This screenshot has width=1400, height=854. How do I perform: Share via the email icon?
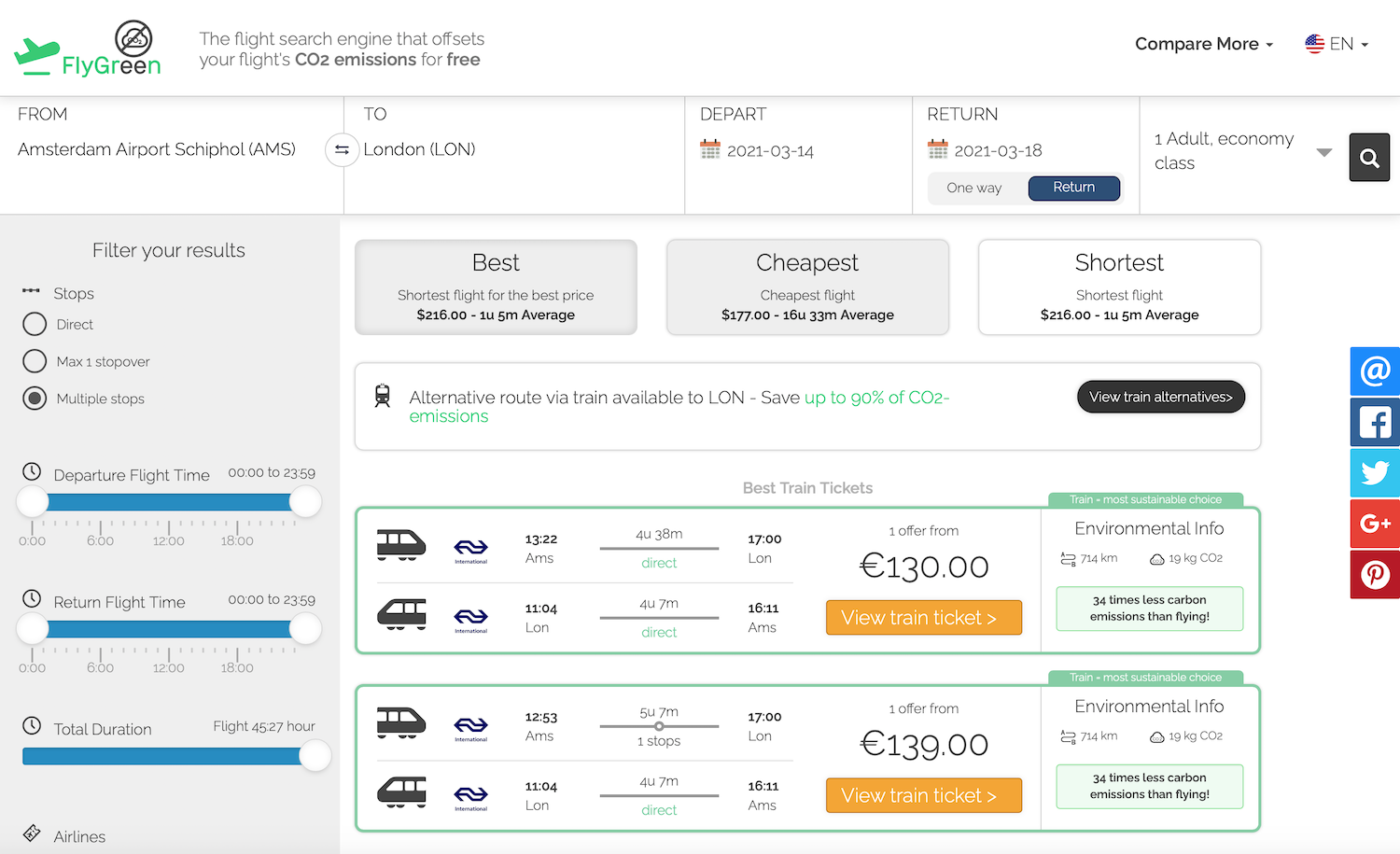(1375, 371)
